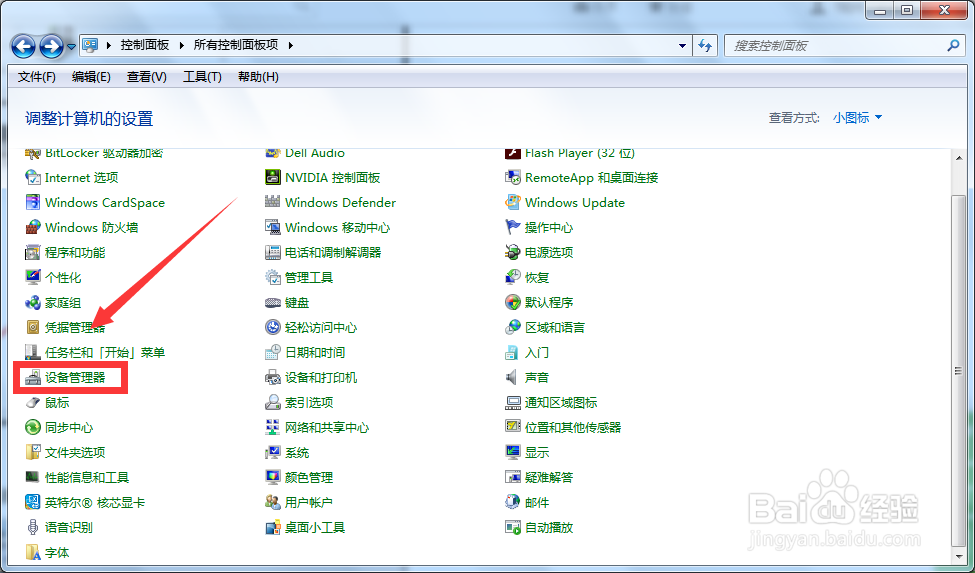Click the refresh button beside address bar
Image resolution: width=975 pixels, height=573 pixels.
coord(705,45)
